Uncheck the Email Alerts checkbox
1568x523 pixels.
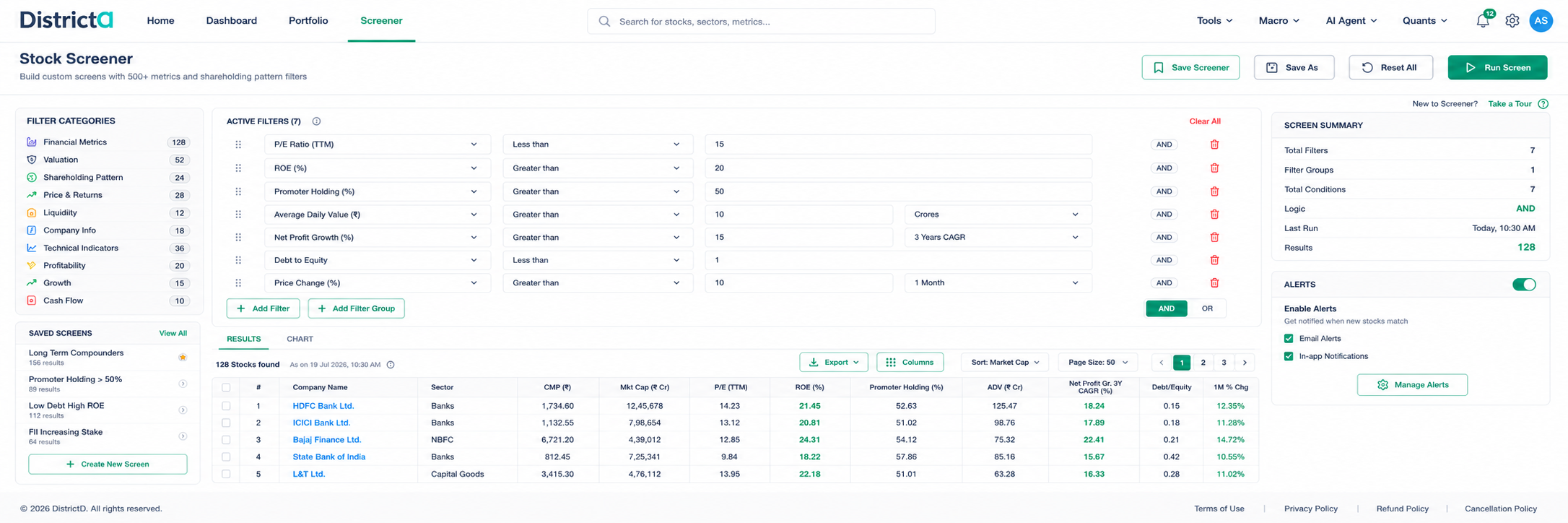[x=1289, y=338]
